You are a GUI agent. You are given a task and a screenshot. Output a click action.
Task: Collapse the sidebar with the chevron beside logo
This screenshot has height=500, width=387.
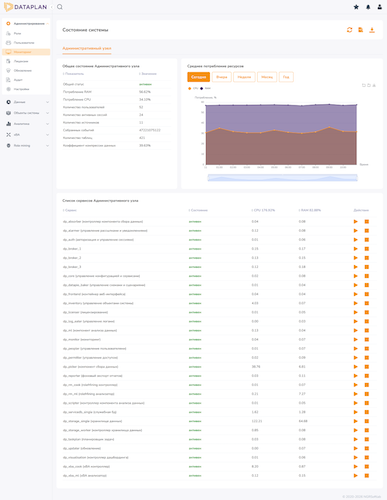click(x=52, y=7)
